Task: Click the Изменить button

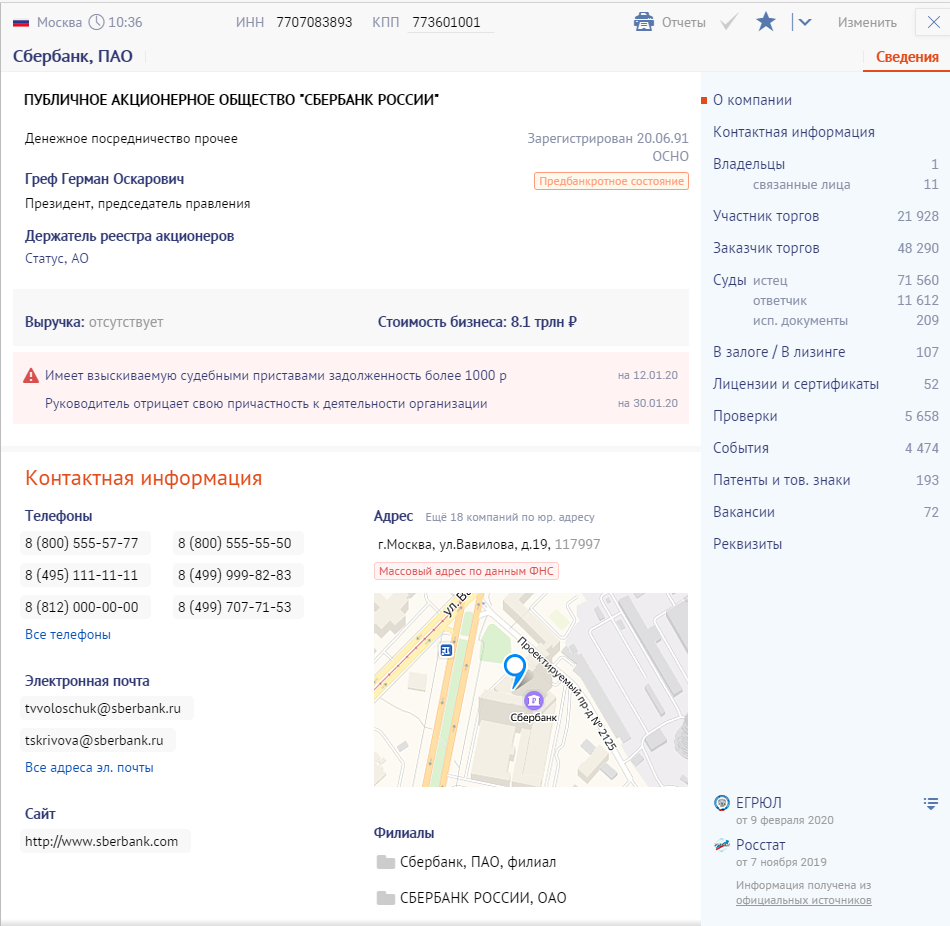Action: [x=867, y=22]
